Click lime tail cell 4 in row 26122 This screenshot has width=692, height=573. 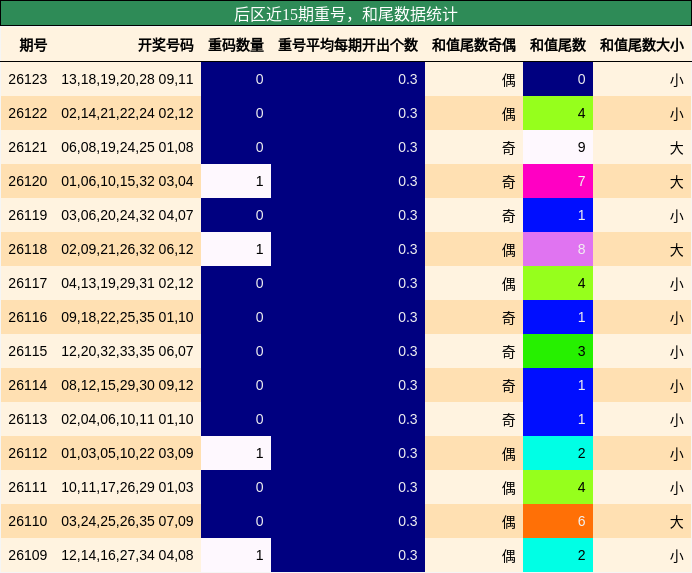click(558, 113)
